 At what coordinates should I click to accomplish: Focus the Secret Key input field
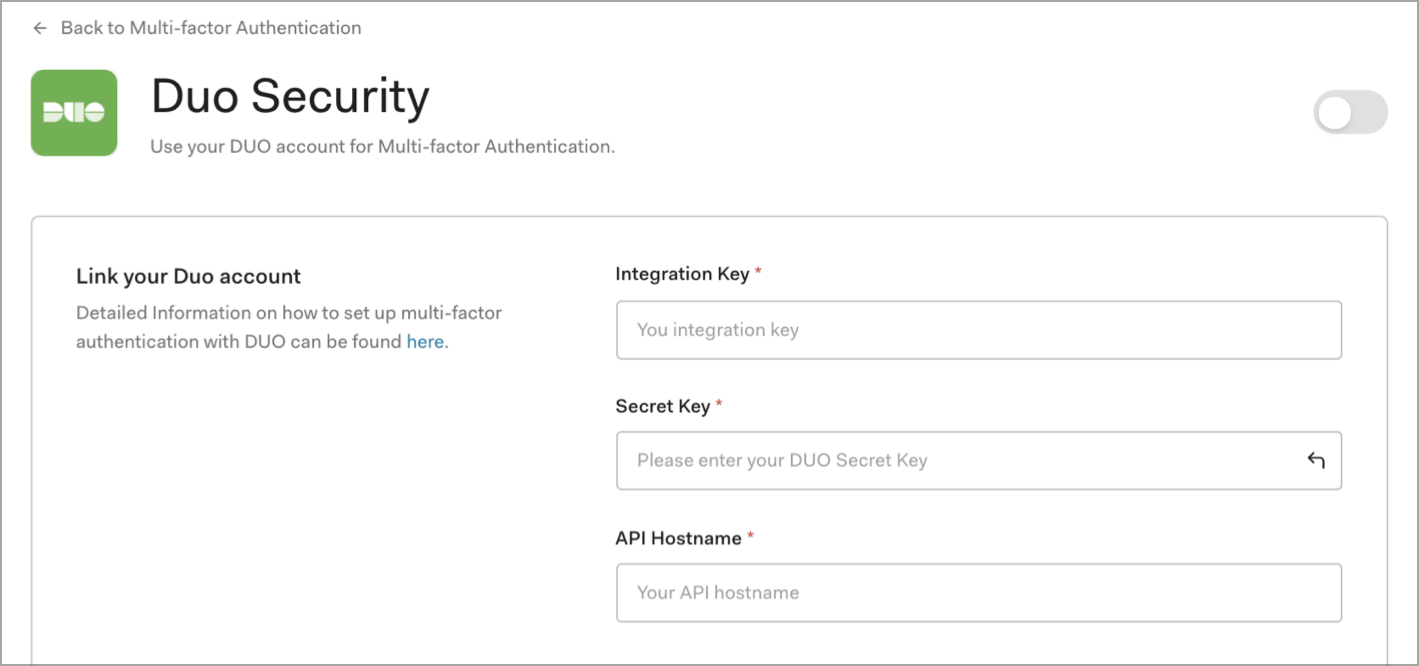coord(979,461)
